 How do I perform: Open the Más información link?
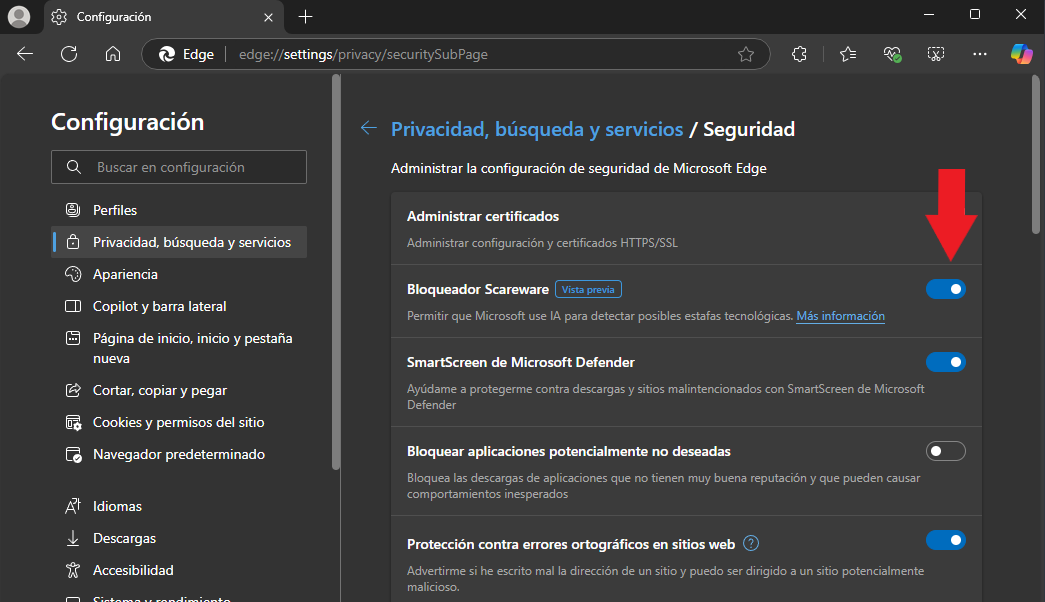(x=840, y=316)
